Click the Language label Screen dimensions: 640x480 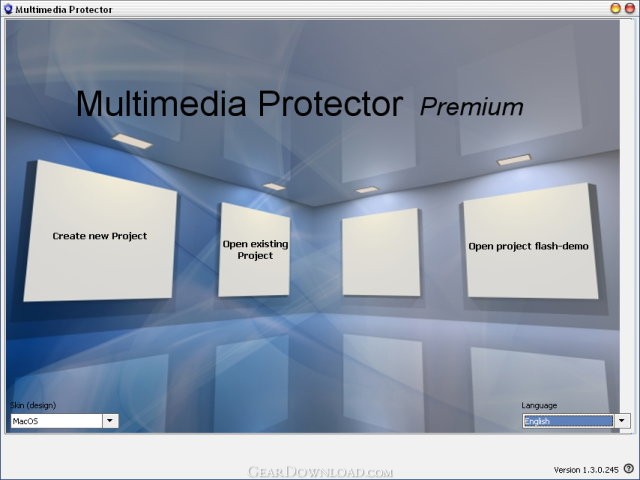(x=539, y=405)
